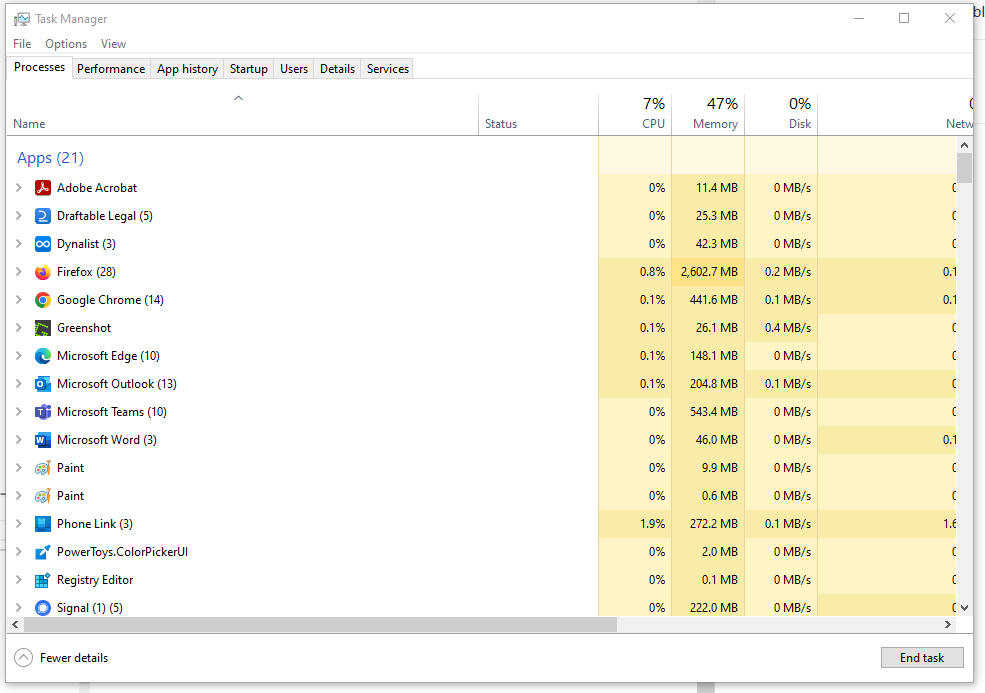
Task: Expand the Registry Editor row
Action: pos(19,580)
